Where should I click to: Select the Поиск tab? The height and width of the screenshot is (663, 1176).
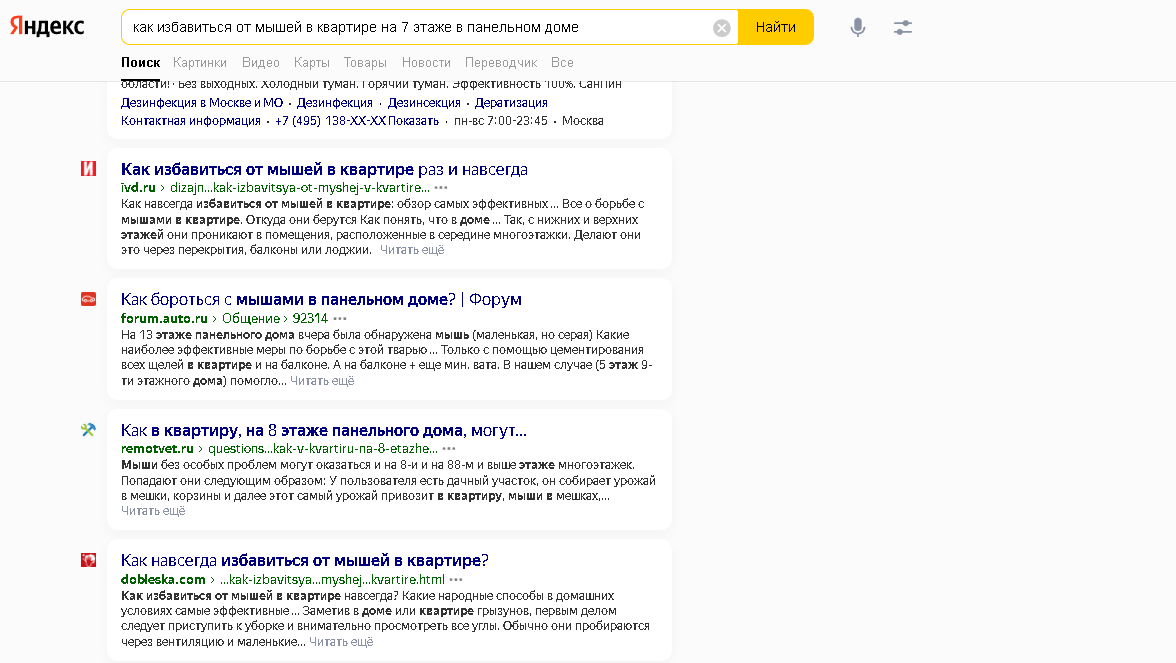(x=140, y=62)
